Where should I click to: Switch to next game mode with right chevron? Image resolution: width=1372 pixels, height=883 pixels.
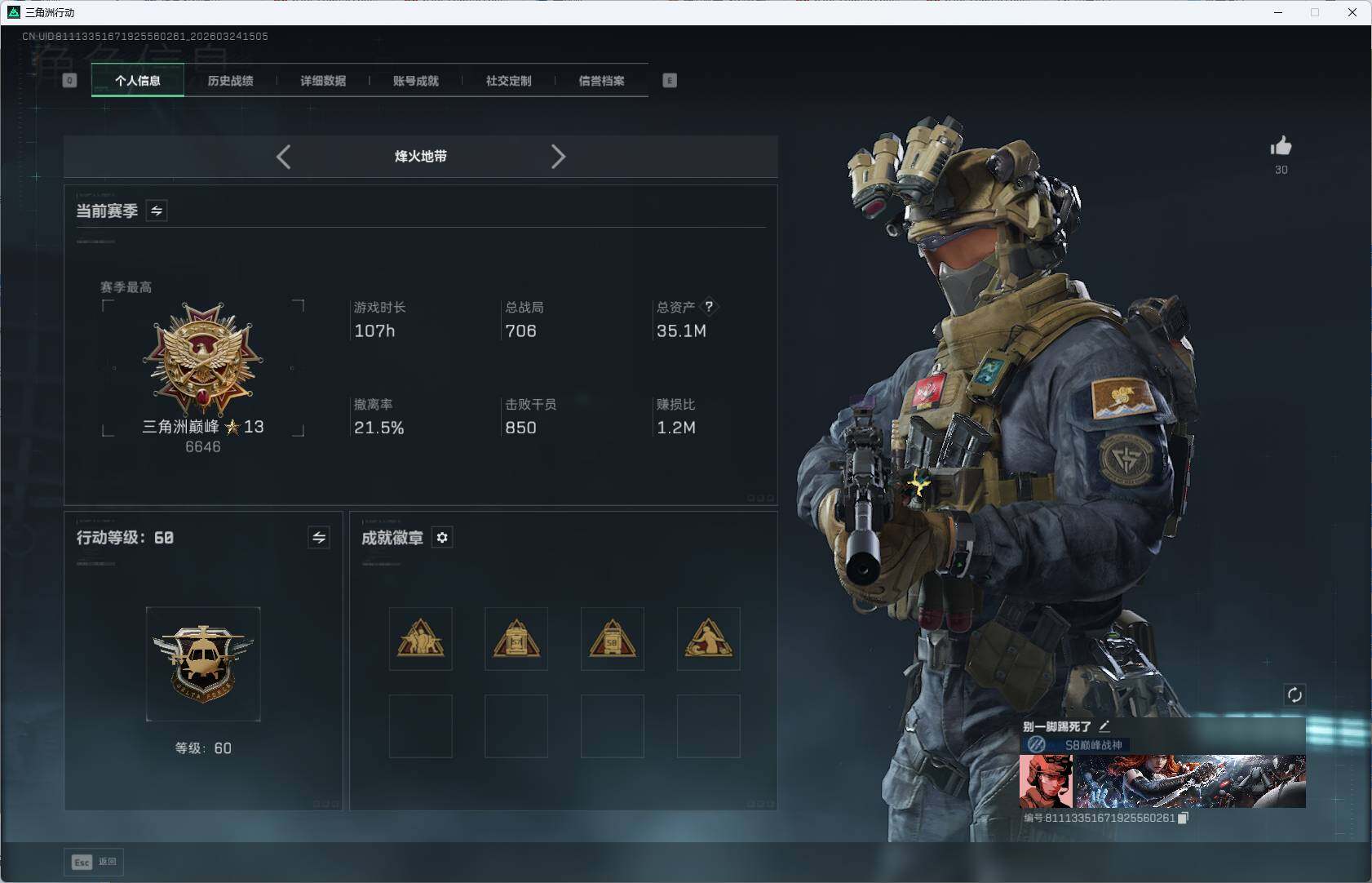558,157
